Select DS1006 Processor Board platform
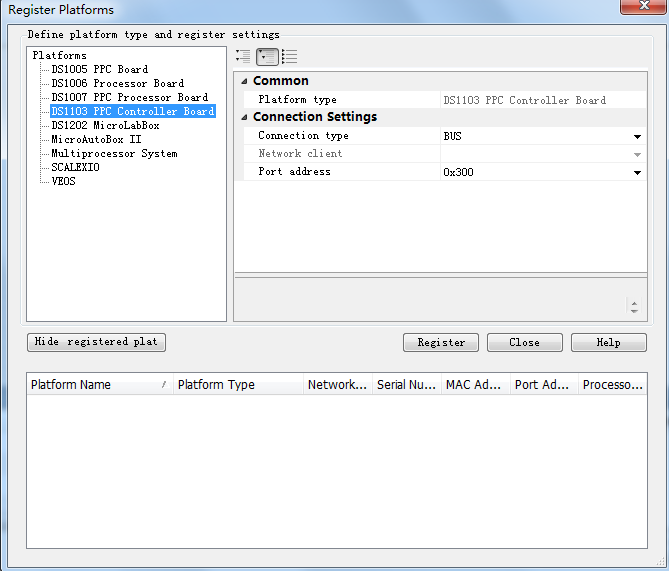This screenshot has width=669, height=571. [x=118, y=83]
